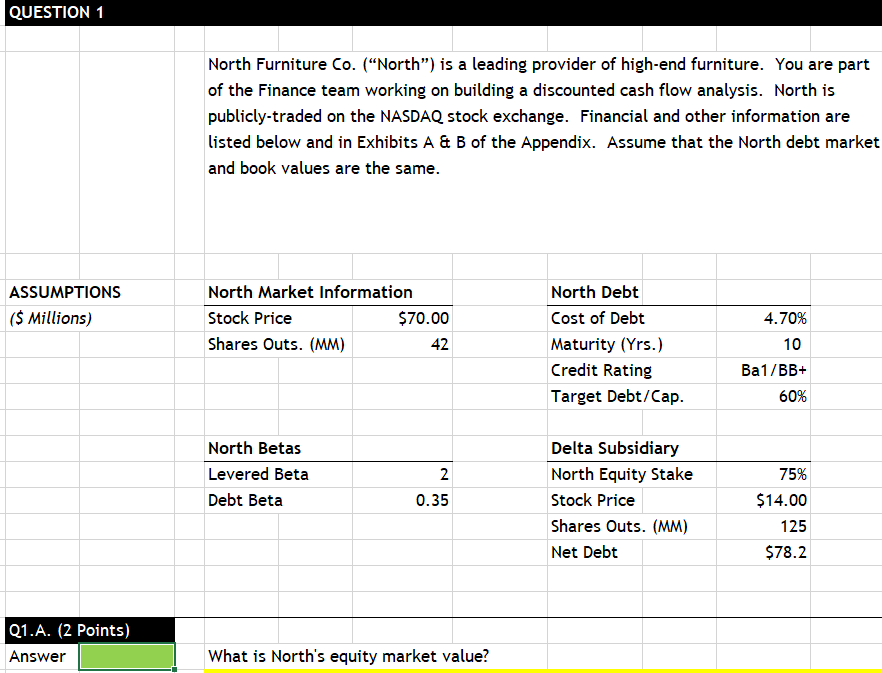Click the Q1.A. (2 Points) cell
Viewport: 882px width, 673px height.
point(90,630)
